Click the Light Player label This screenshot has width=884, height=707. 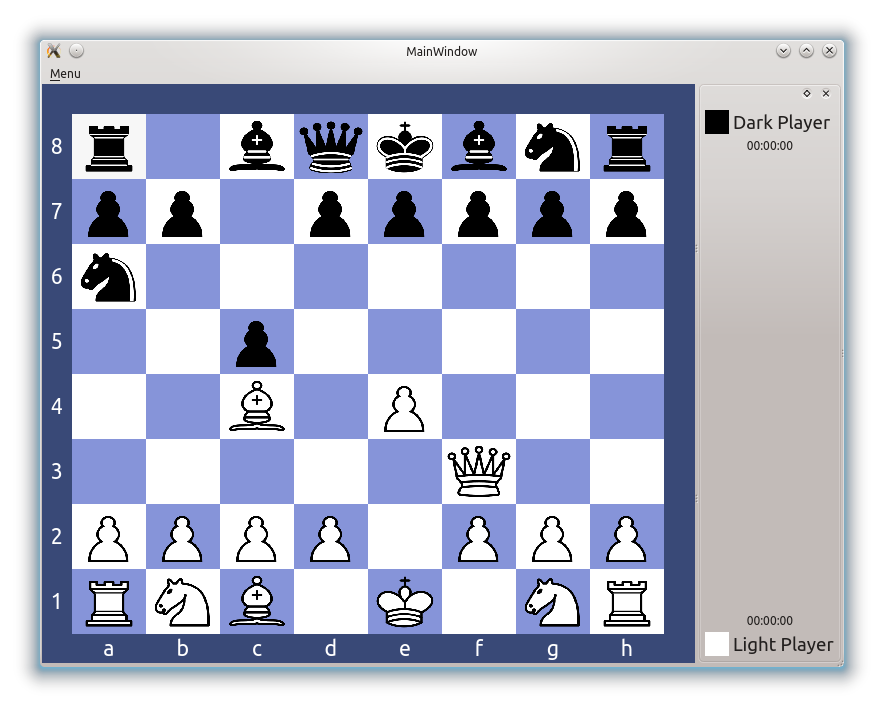click(783, 644)
